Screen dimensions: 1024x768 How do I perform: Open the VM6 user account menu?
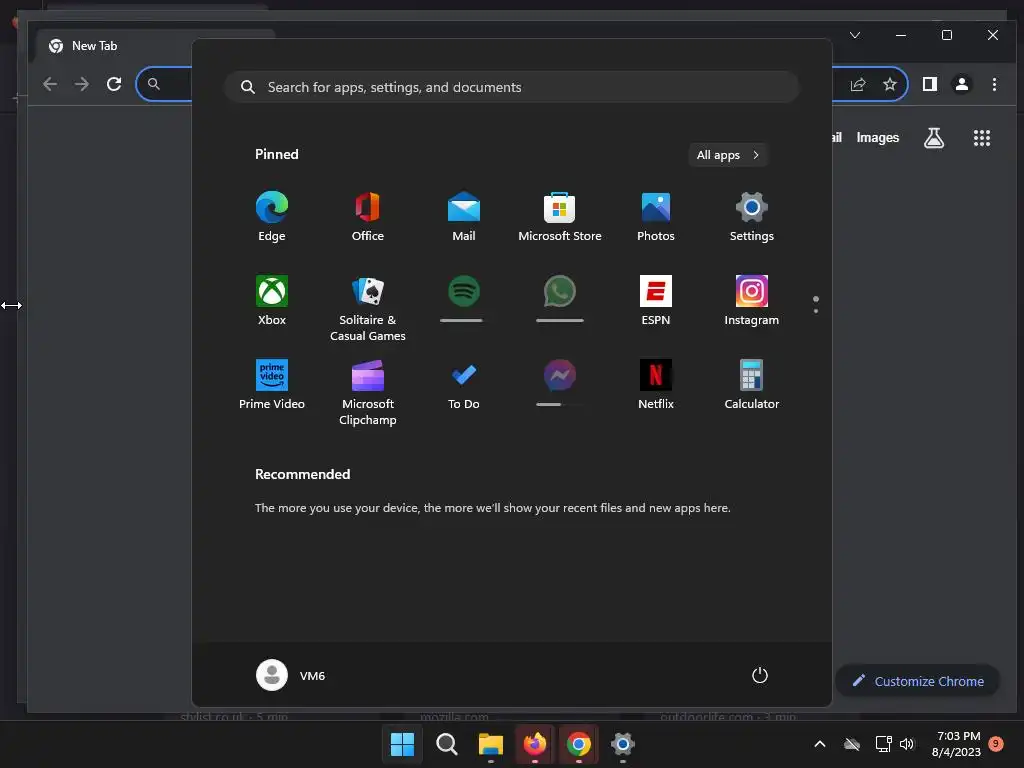click(x=291, y=675)
